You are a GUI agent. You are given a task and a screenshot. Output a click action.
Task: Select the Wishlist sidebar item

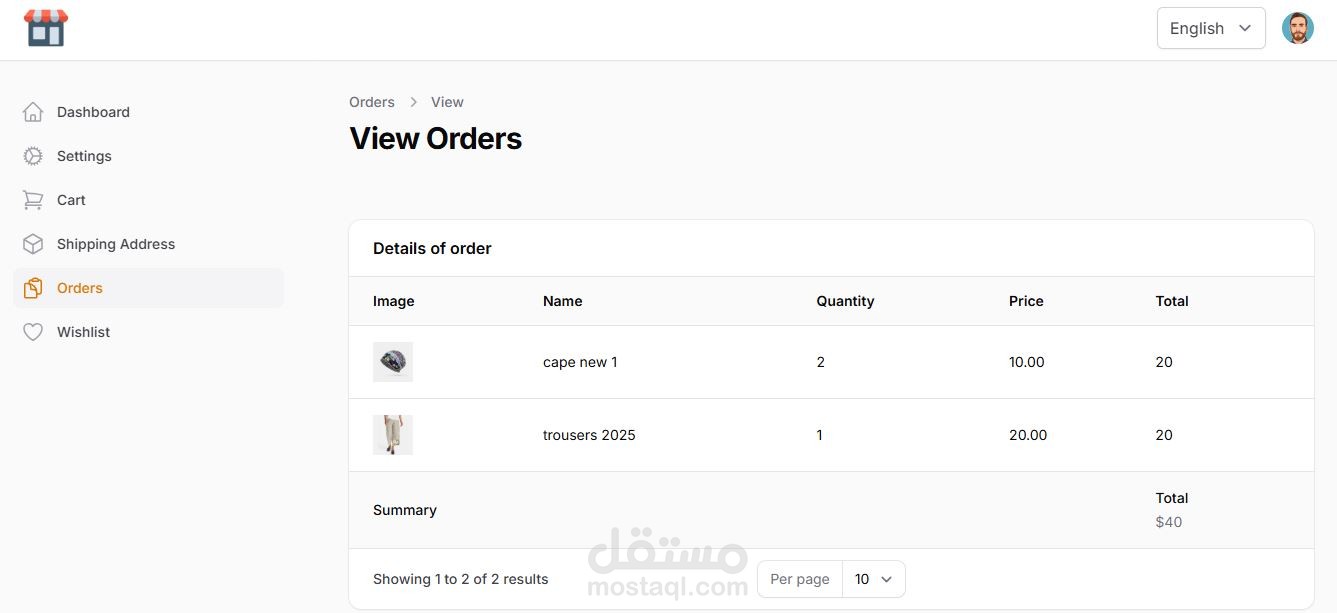(84, 332)
